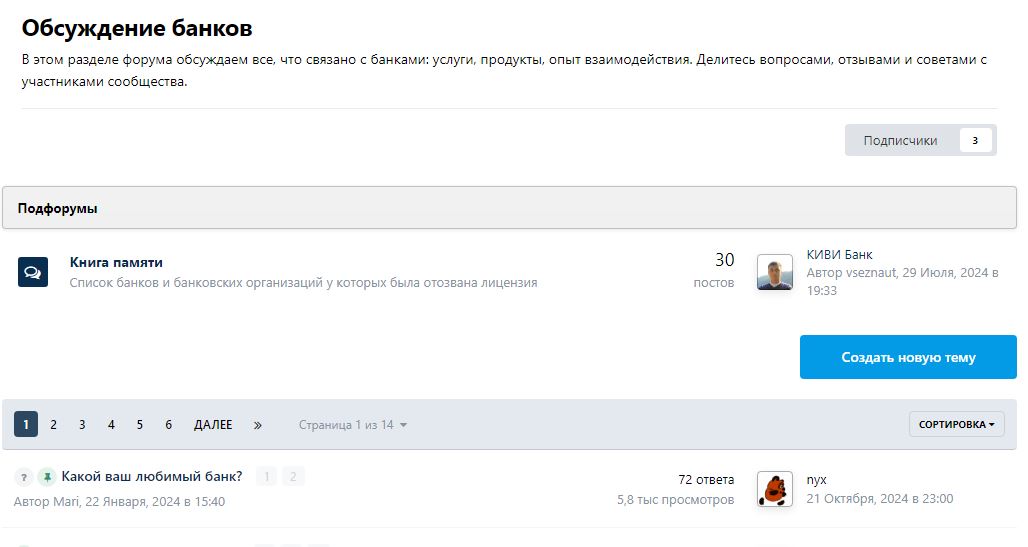This screenshot has width=1028, height=547.
Task: Click the Подписчики button
Action: [x=920, y=140]
